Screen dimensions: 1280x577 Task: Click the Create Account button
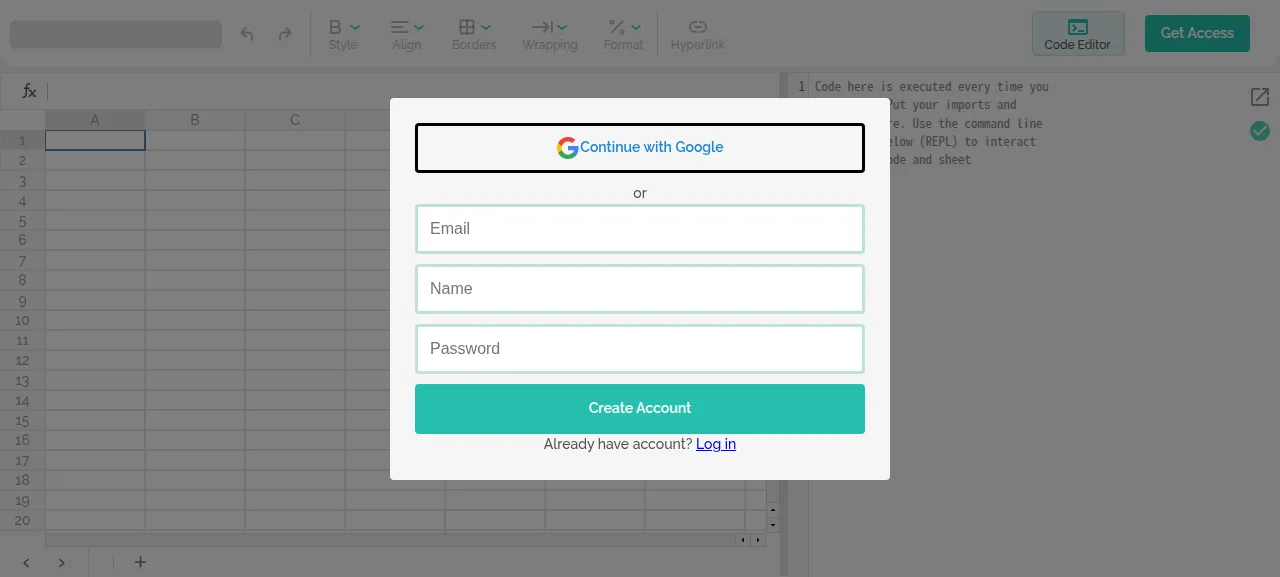(x=640, y=409)
